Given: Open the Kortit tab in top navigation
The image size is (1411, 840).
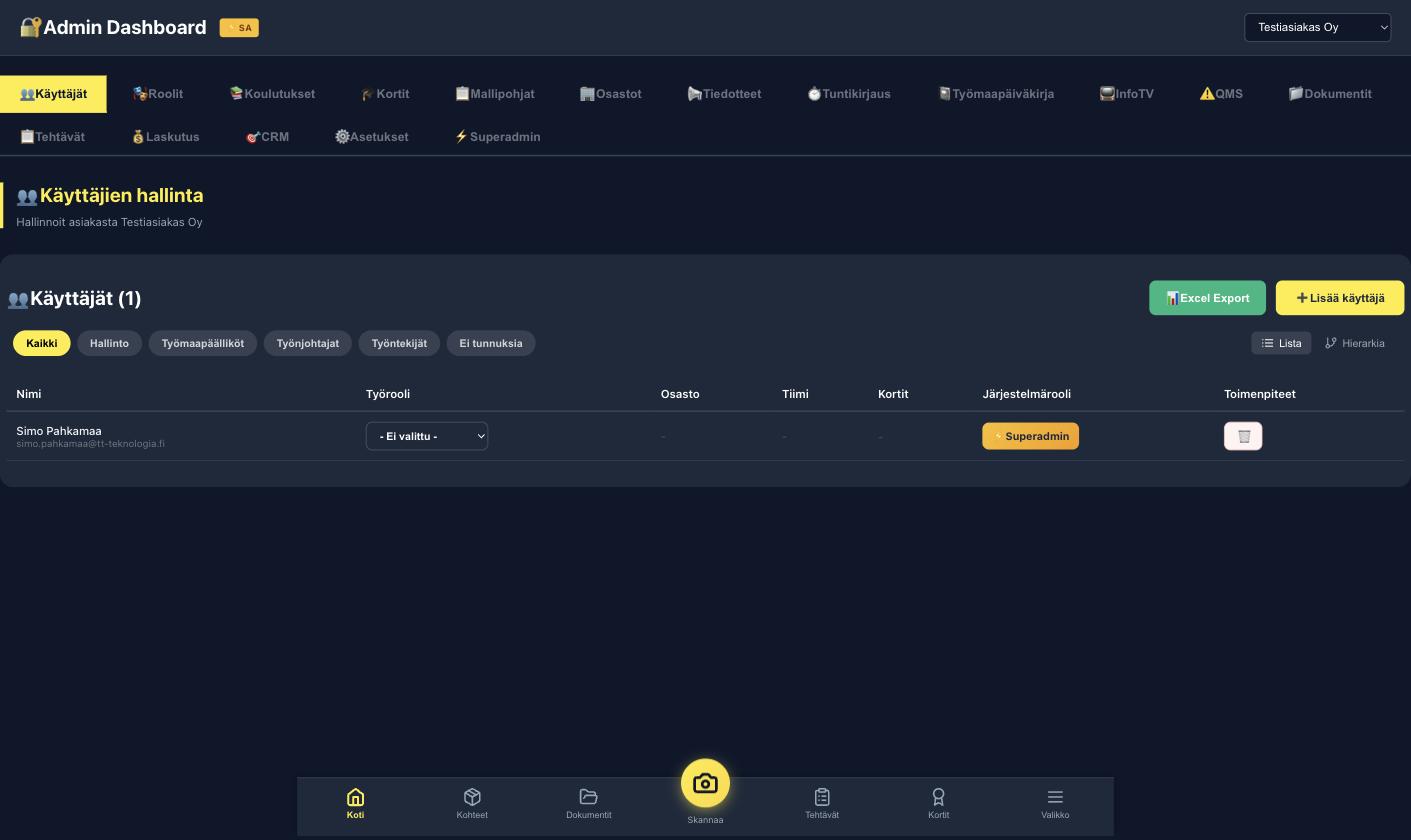Looking at the screenshot, I should point(385,94).
